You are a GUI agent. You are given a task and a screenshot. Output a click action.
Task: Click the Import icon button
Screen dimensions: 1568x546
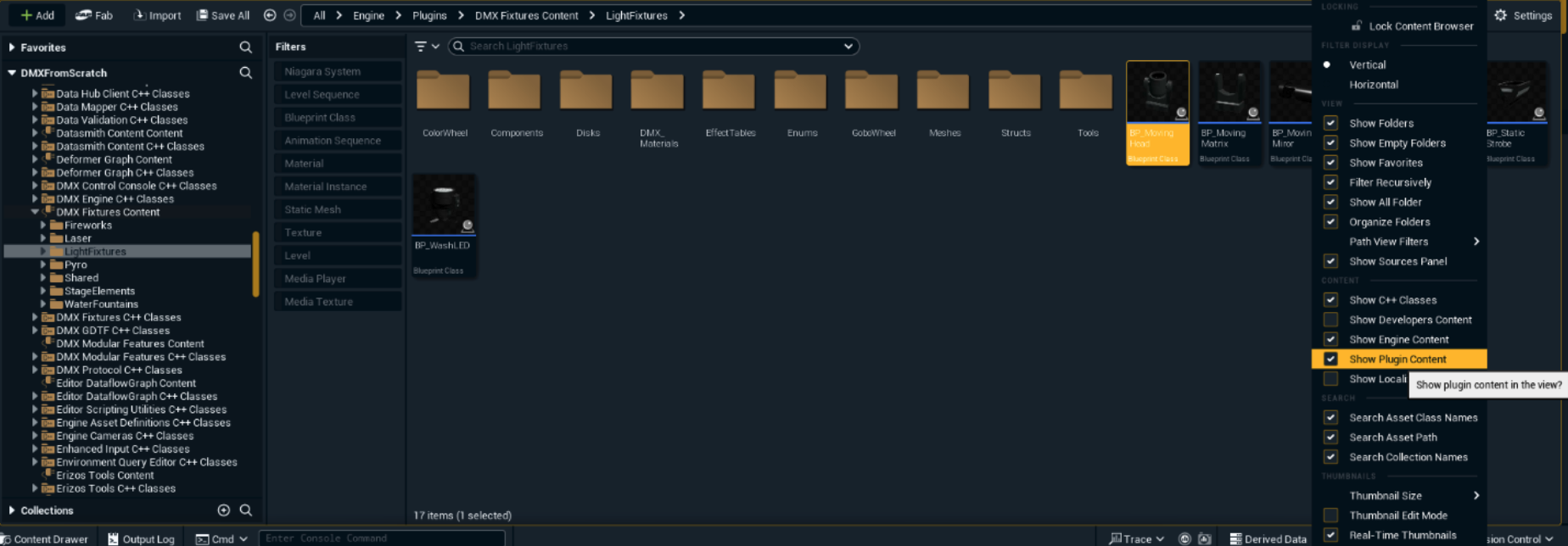click(x=140, y=15)
